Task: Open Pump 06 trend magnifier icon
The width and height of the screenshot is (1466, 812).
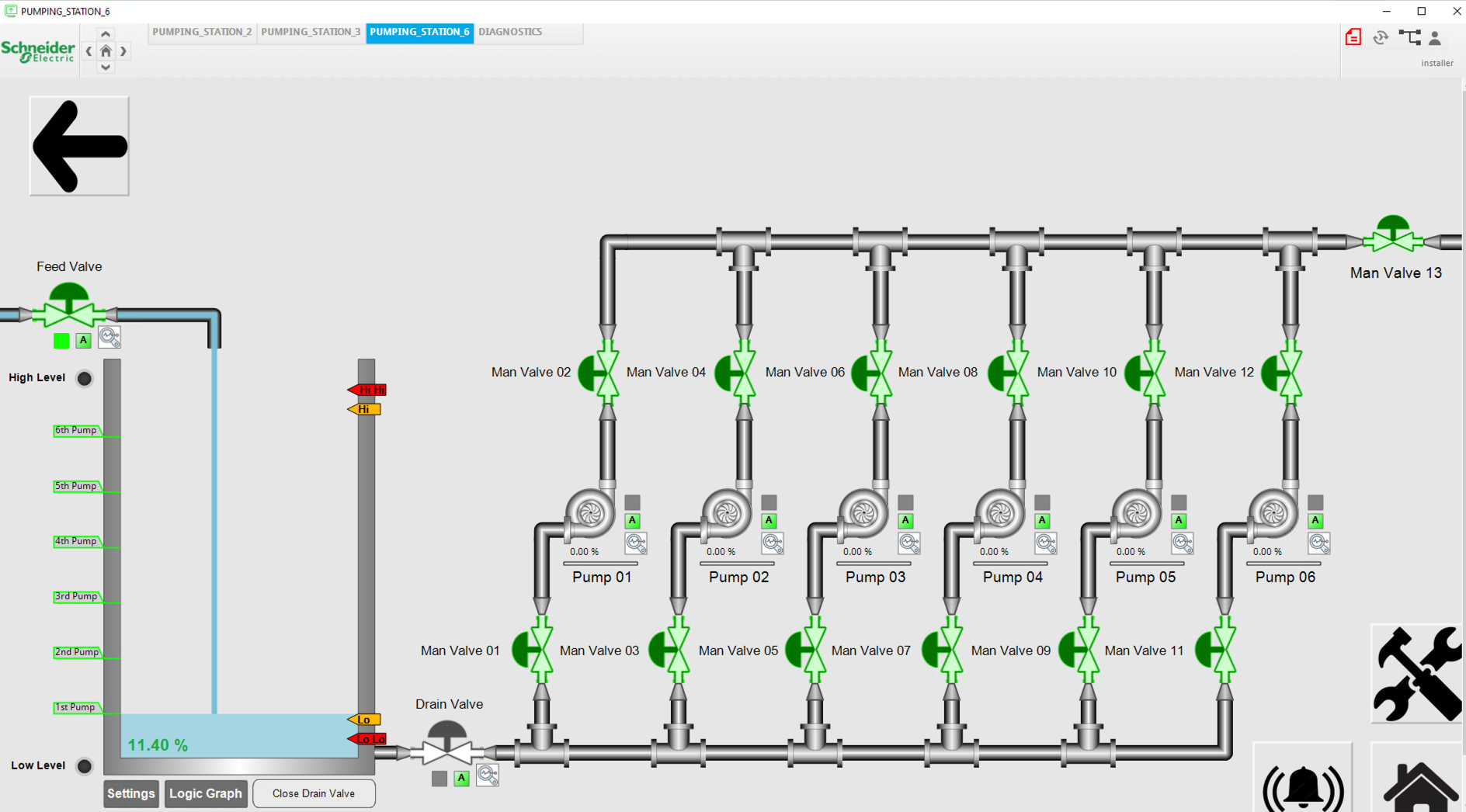Action: [x=1319, y=543]
